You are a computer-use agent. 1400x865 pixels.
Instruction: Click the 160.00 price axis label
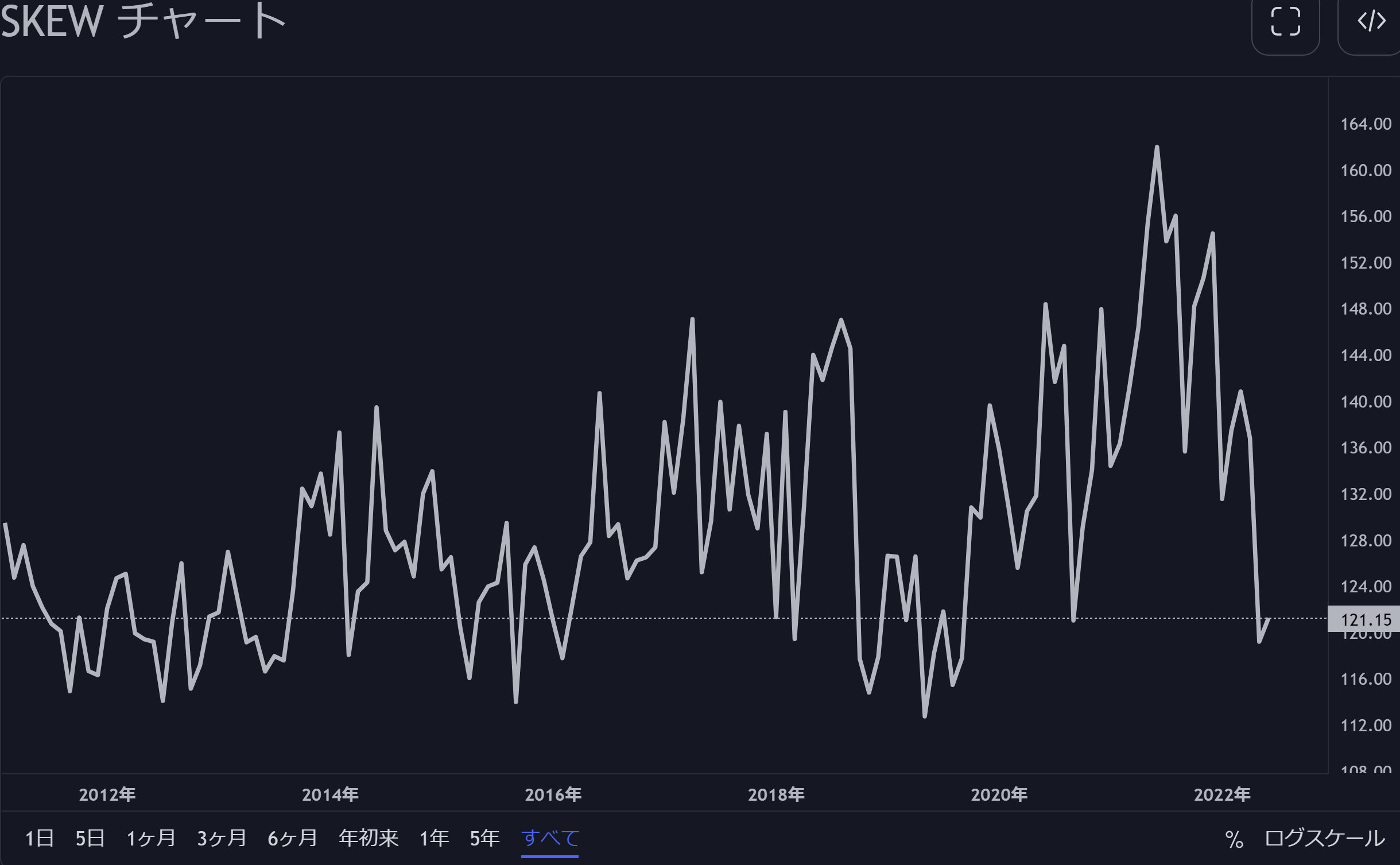click(1366, 170)
